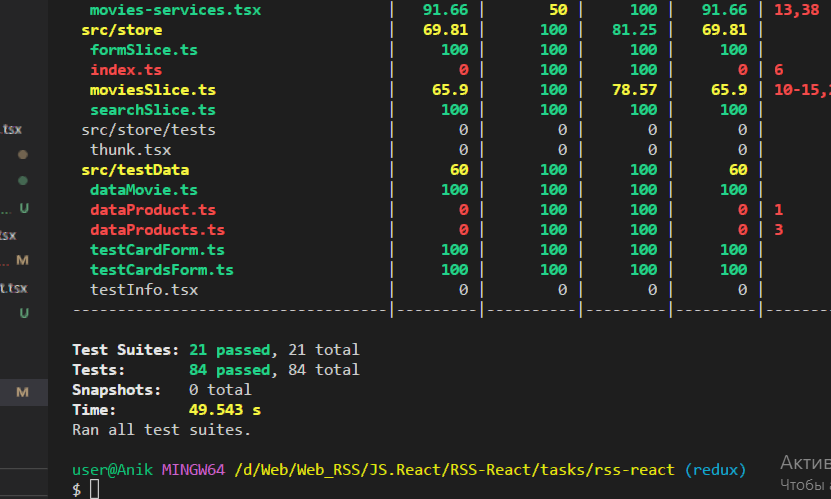The height and width of the screenshot is (499, 831).
Task: Click the formSlice.ts file name
Action: [x=144, y=50]
